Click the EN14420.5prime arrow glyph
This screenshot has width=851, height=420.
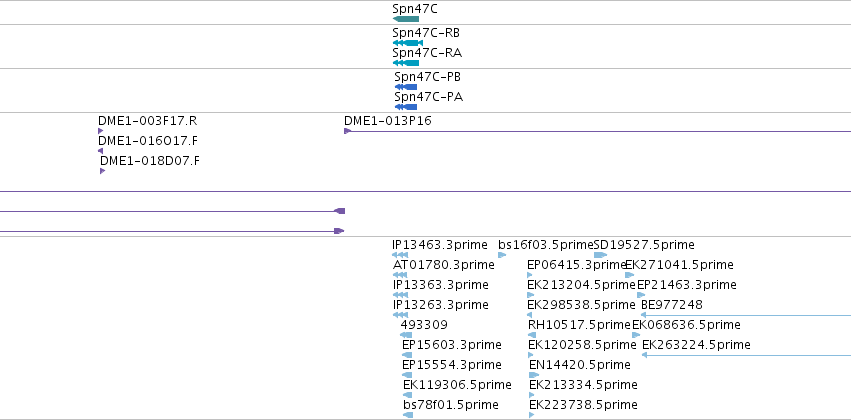tap(534, 375)
